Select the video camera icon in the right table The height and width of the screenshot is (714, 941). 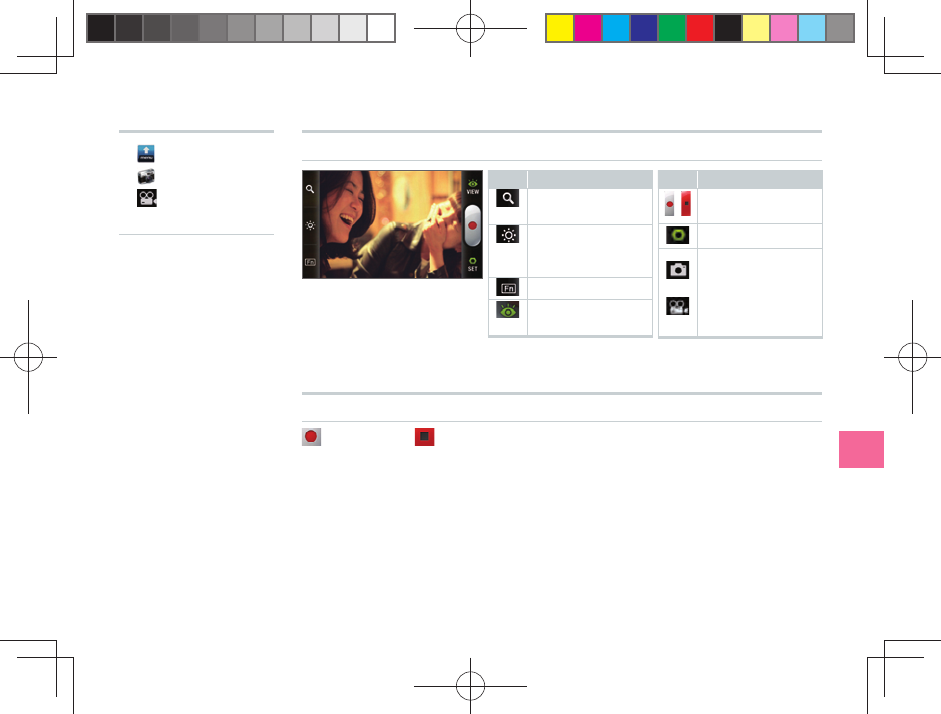coord(678,307)
